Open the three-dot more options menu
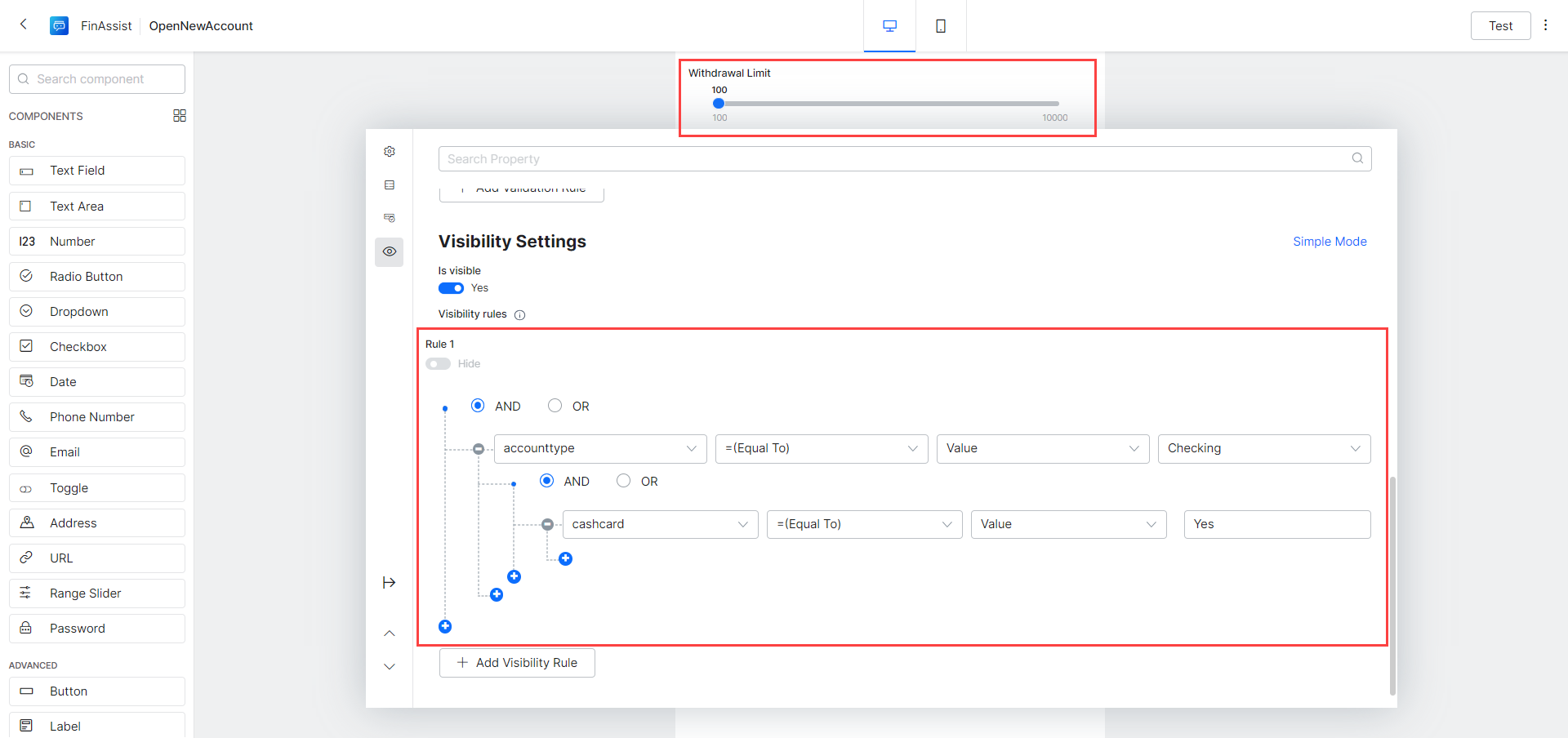Screen dimensions: 1568x738 click(x=1545, y=25)
